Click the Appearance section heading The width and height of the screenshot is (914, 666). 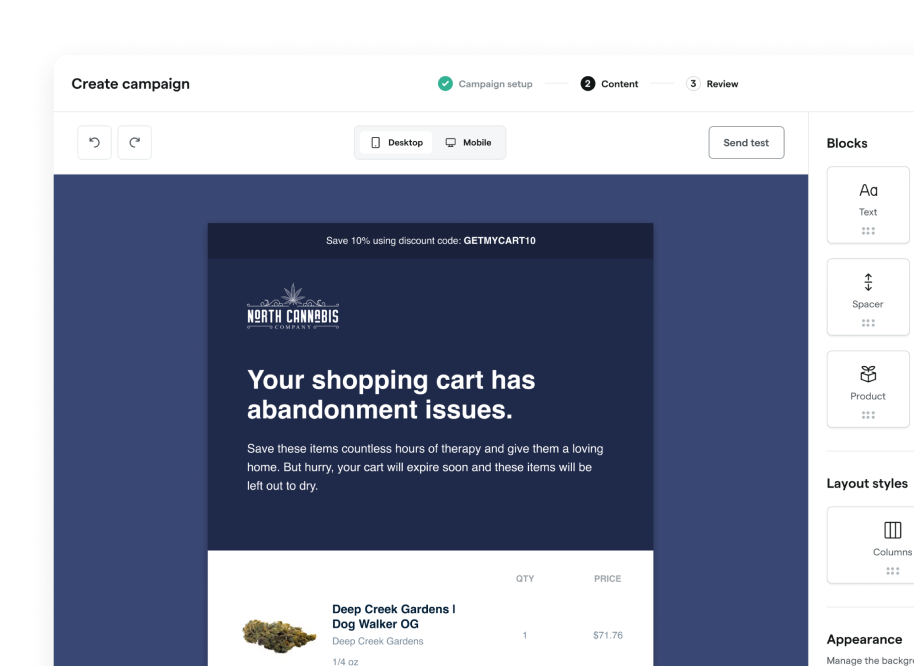[864, 640]
